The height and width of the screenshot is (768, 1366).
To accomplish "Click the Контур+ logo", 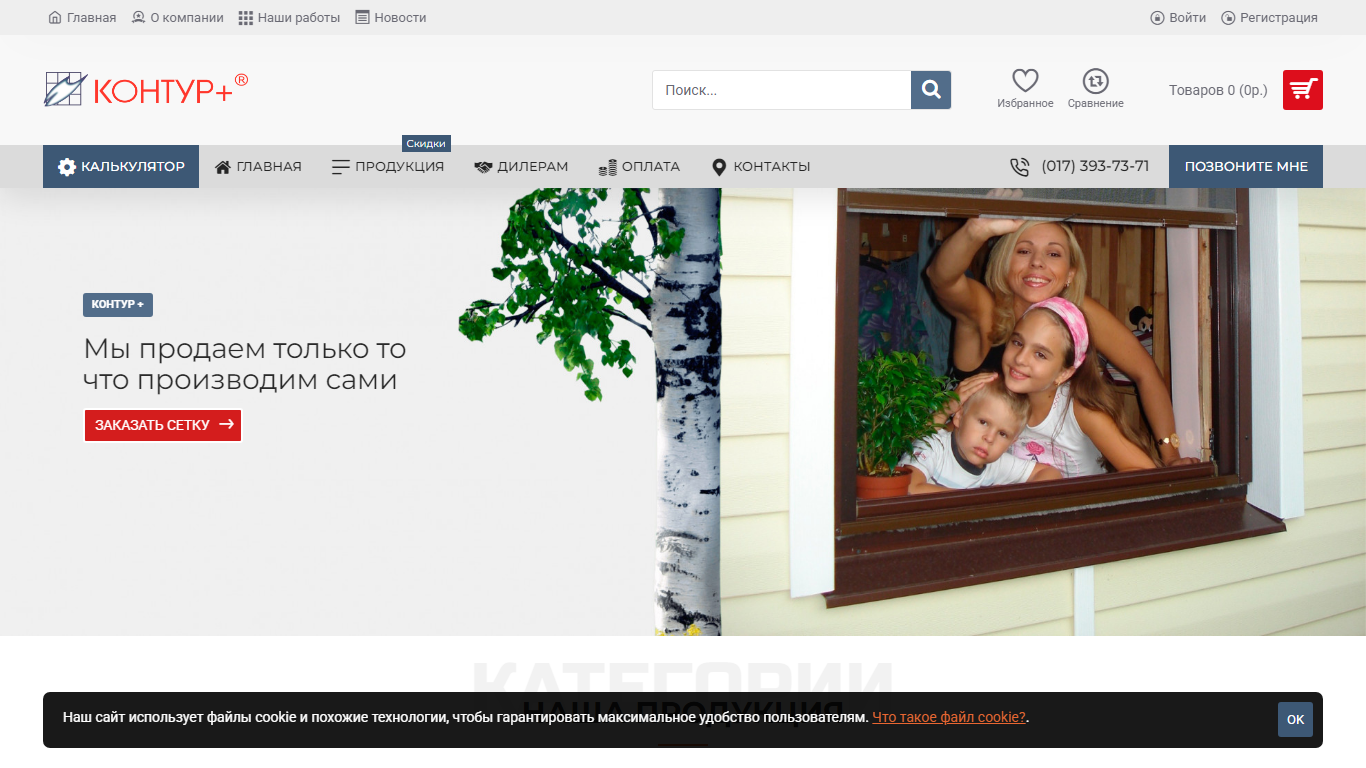I will (146, 88).
